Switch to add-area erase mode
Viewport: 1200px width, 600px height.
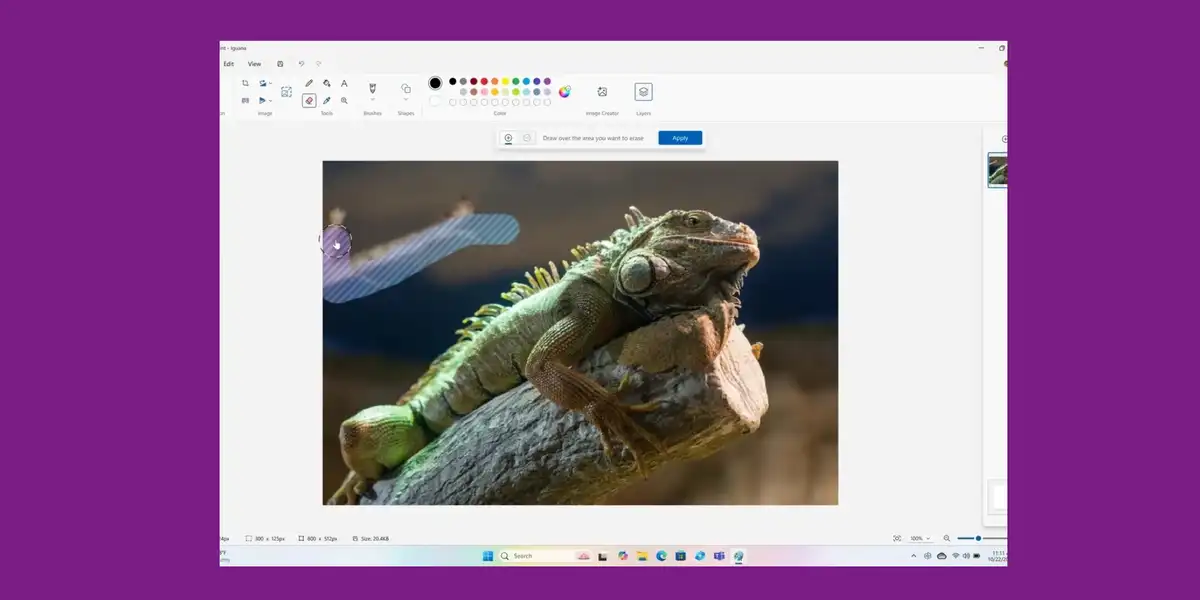click(508, 138)
